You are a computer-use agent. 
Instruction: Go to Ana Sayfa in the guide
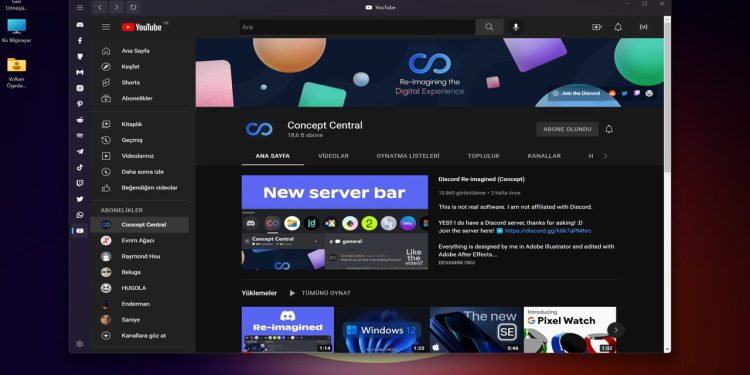click(x=140, y=51)
